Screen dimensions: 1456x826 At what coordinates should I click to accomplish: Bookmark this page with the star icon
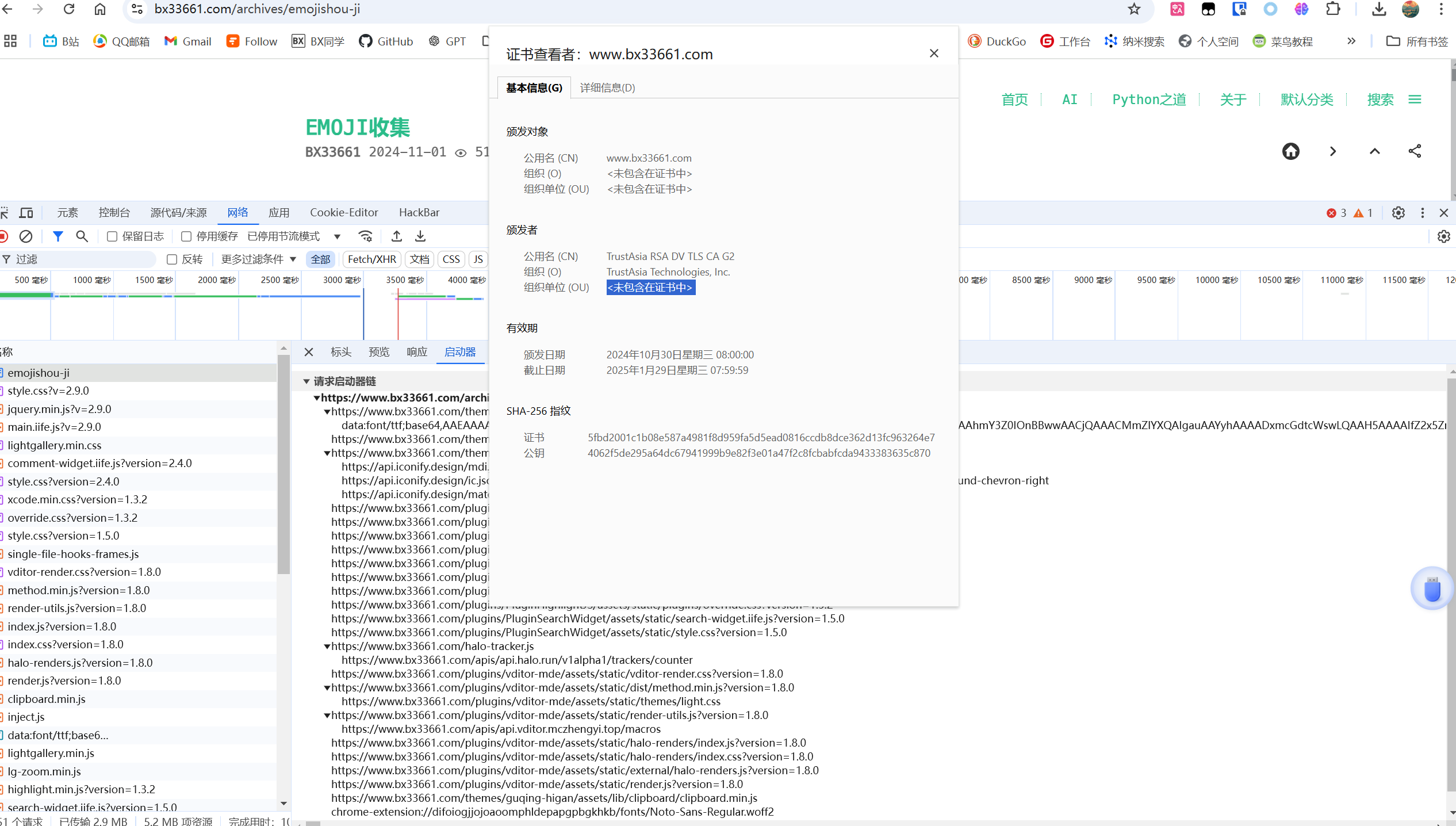pos(1134,9)
